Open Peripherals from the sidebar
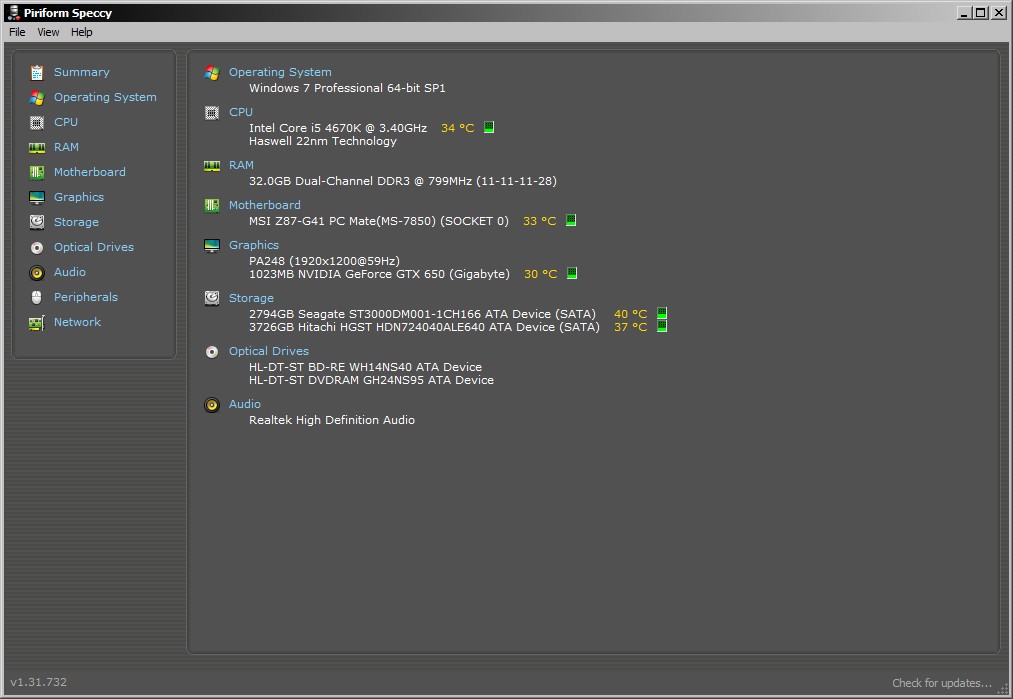 tap(86, 297)
